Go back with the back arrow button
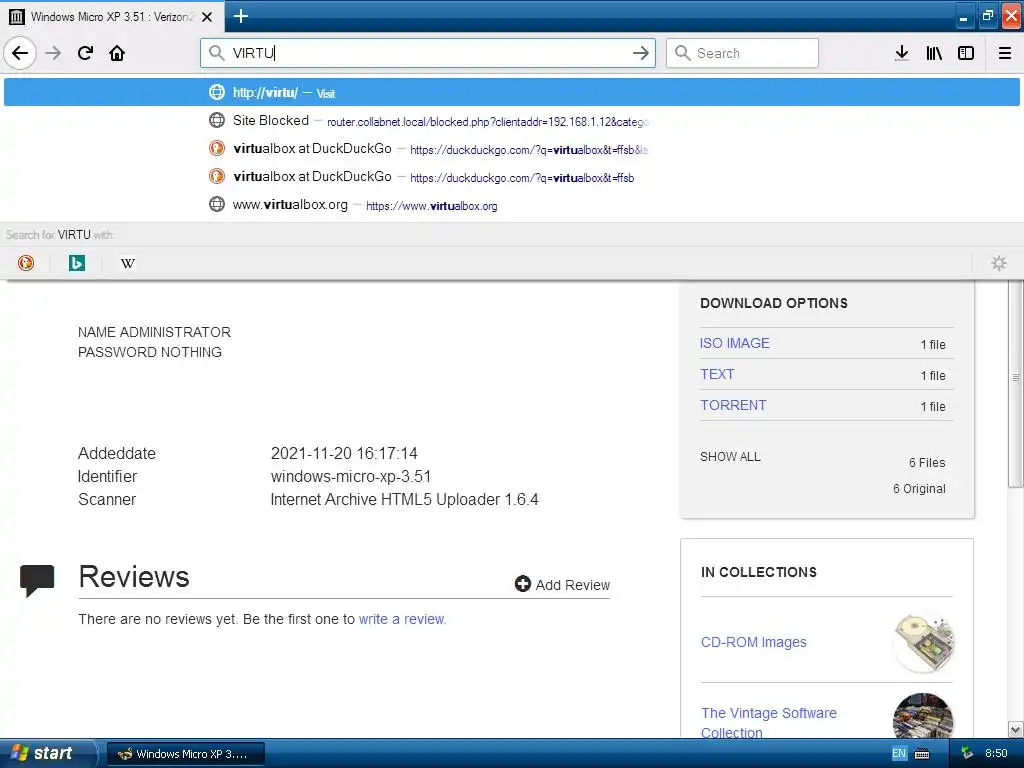Viewport: 1024px width, 768px height. click(x=20, y=53)
